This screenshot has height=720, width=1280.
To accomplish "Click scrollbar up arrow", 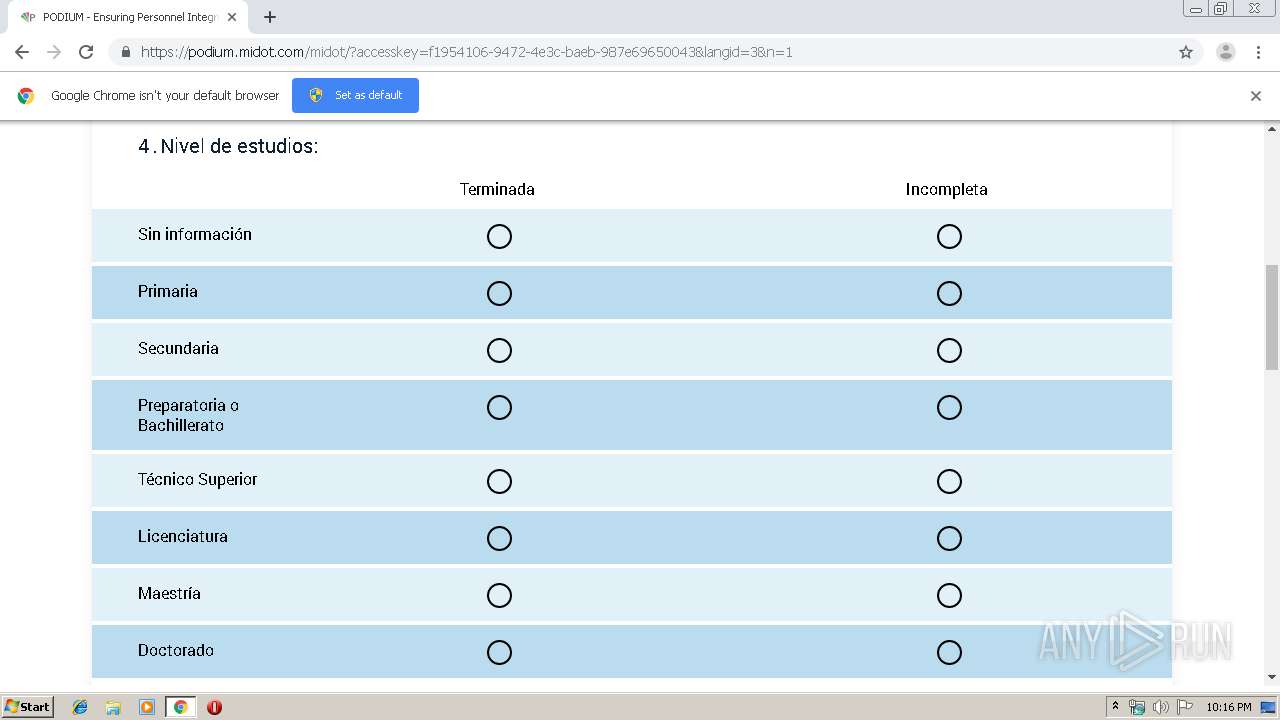I will pos(1272,129).
